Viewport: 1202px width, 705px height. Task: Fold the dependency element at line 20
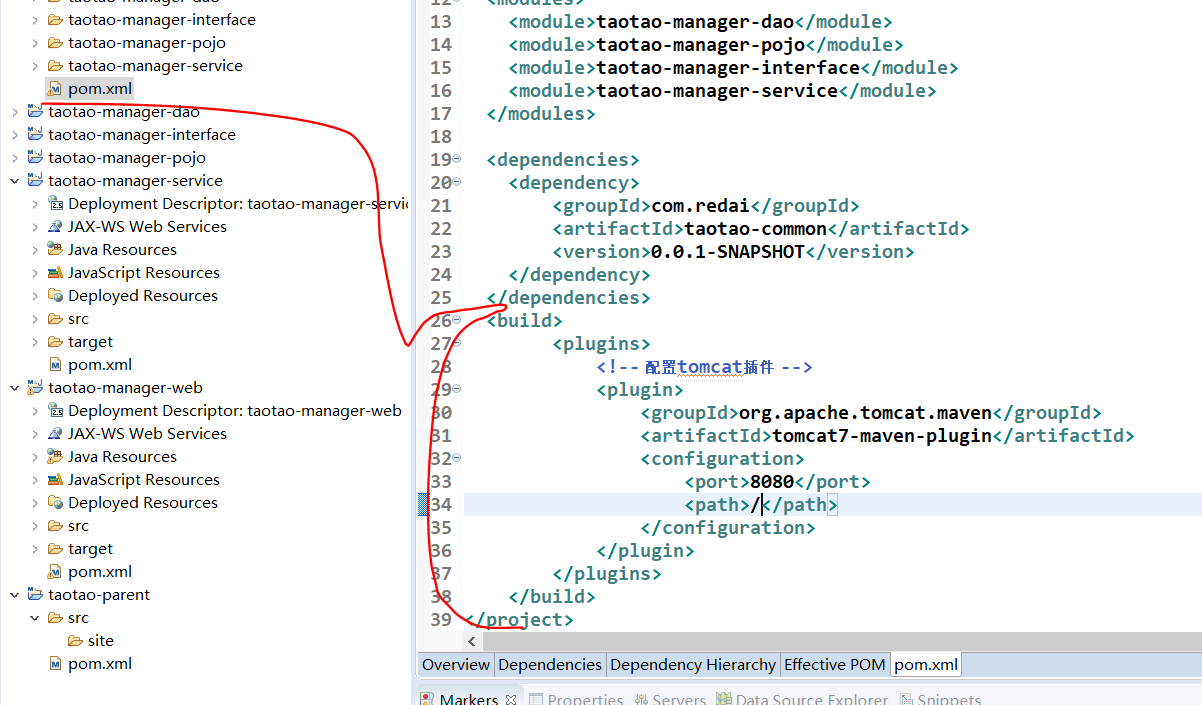click(x=457, y=182)
